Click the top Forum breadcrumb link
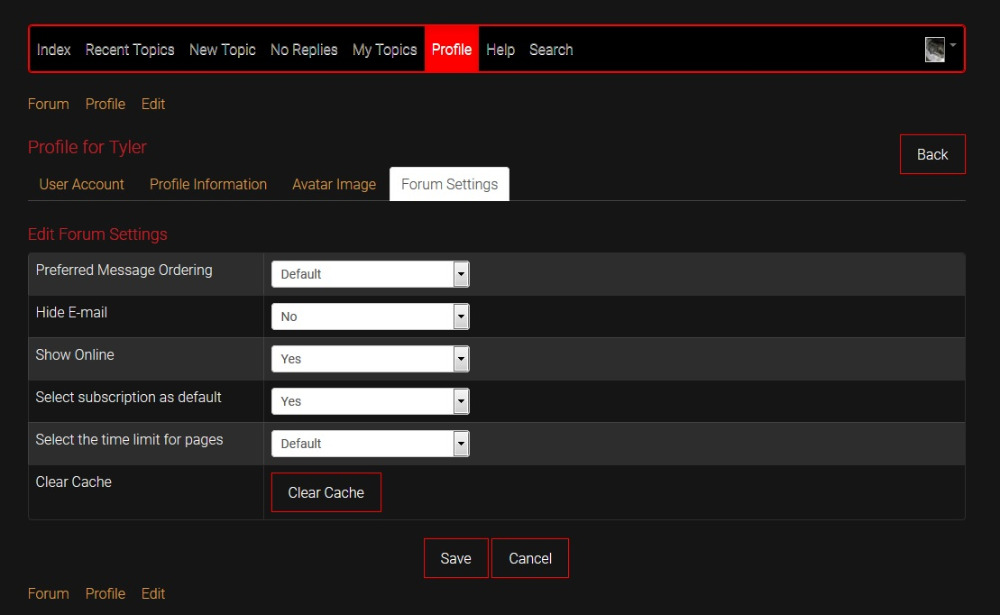The height and width of the screenshot is (615, 1000). click(x=48, y=104)
